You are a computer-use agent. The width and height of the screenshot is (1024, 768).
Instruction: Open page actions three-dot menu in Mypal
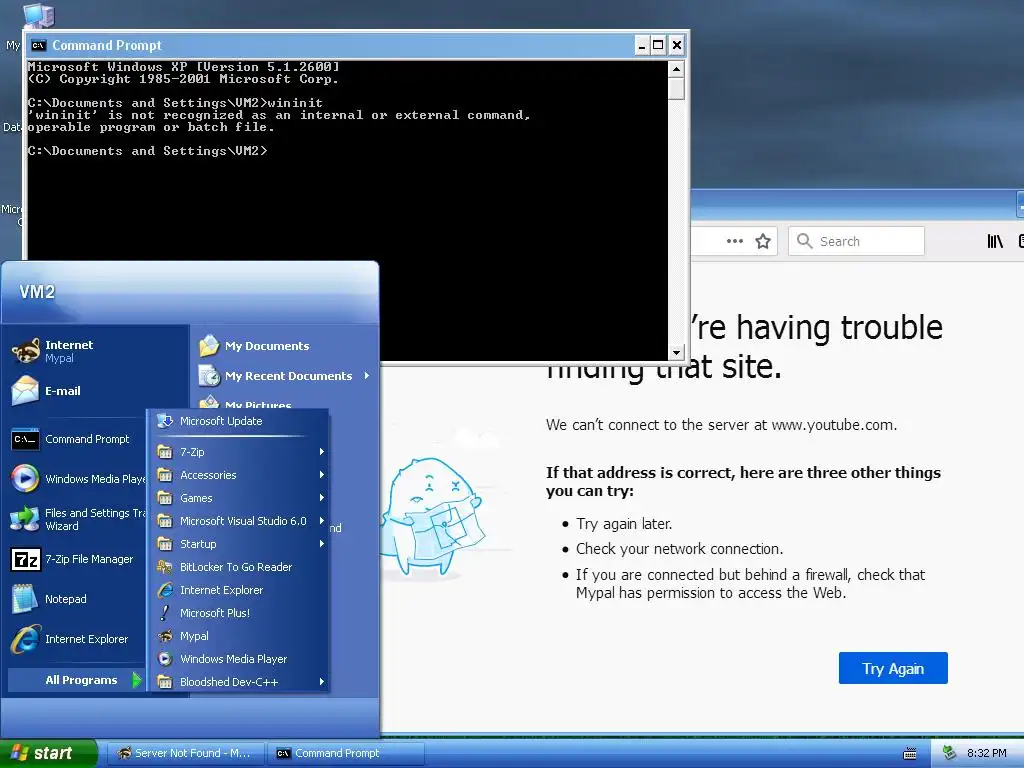tap(735, 241)
